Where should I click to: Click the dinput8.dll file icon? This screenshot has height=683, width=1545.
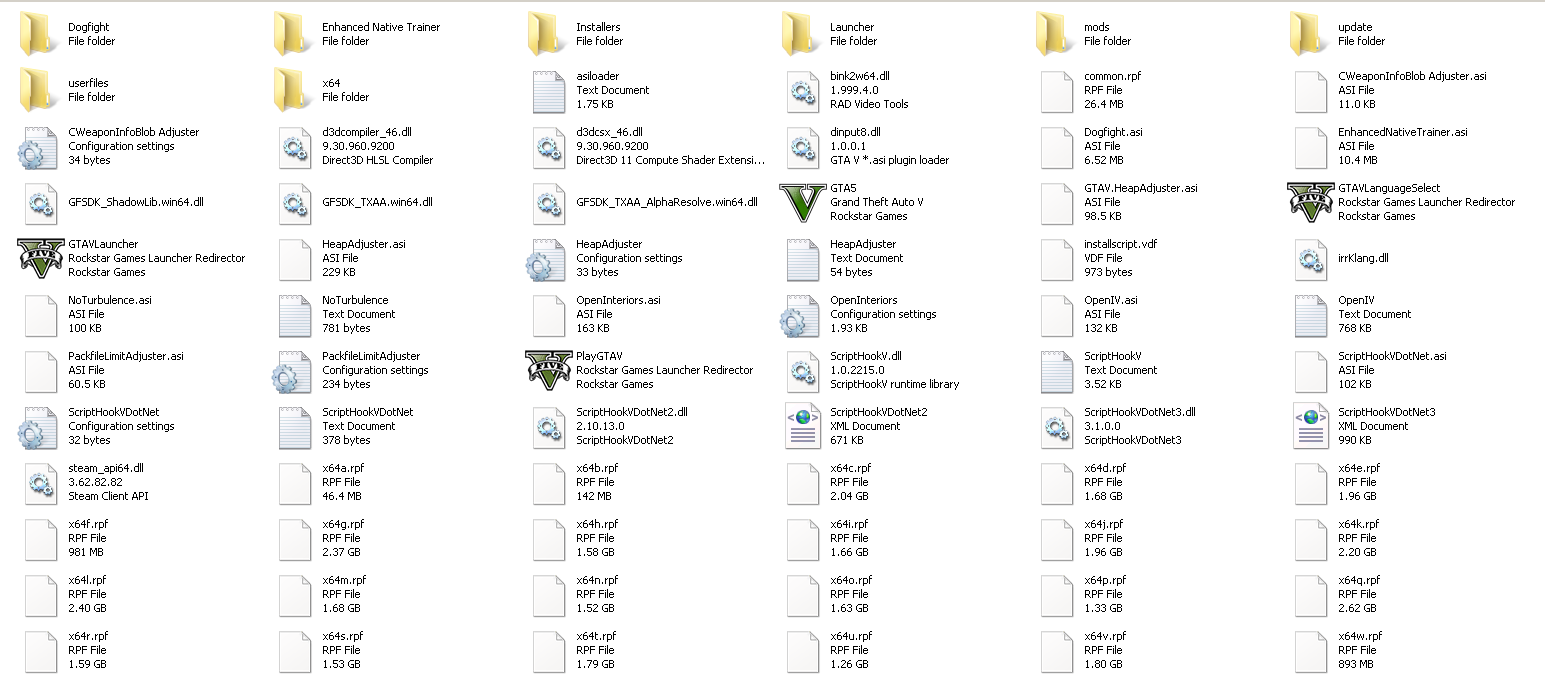tap(802, 146)
